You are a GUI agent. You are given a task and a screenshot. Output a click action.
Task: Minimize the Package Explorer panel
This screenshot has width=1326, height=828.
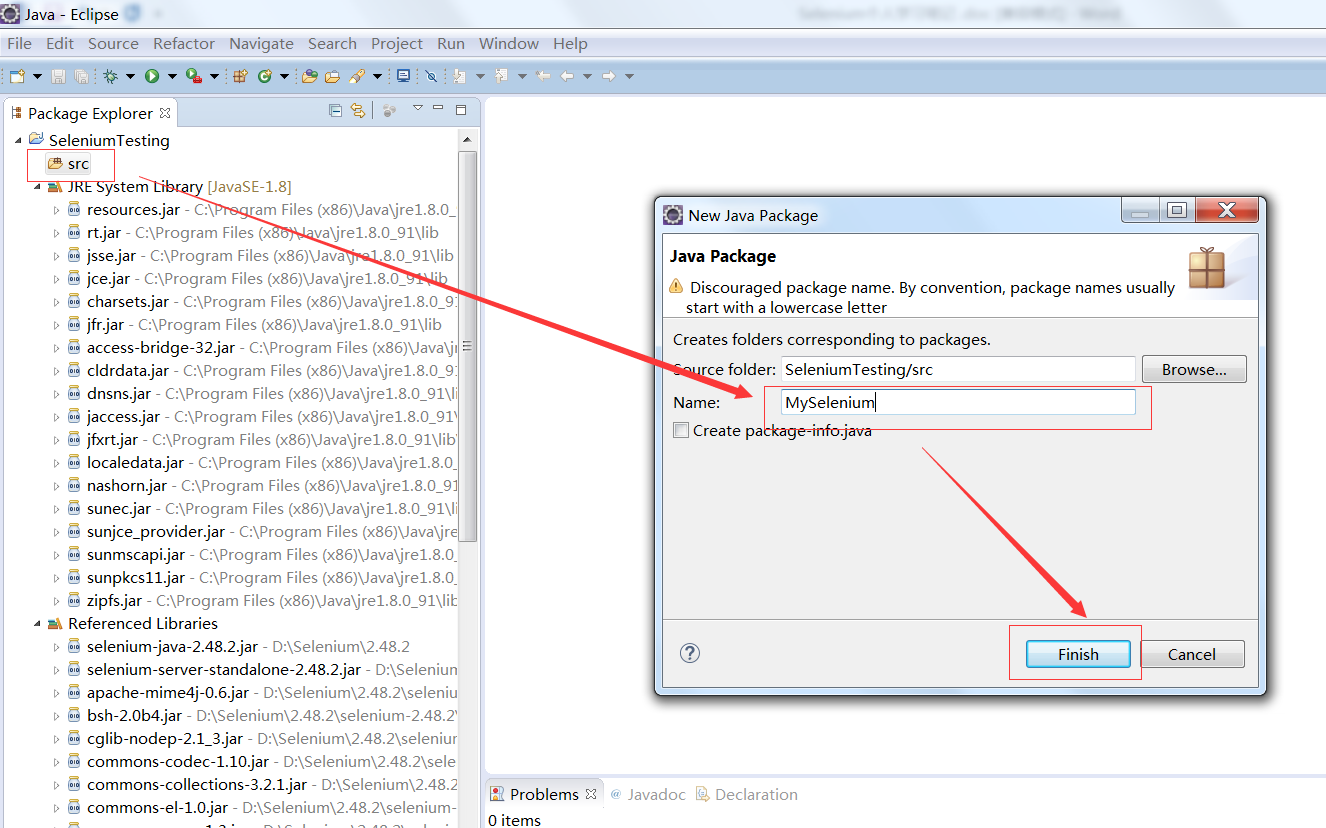pyautogui.click(x=438, y=108)
